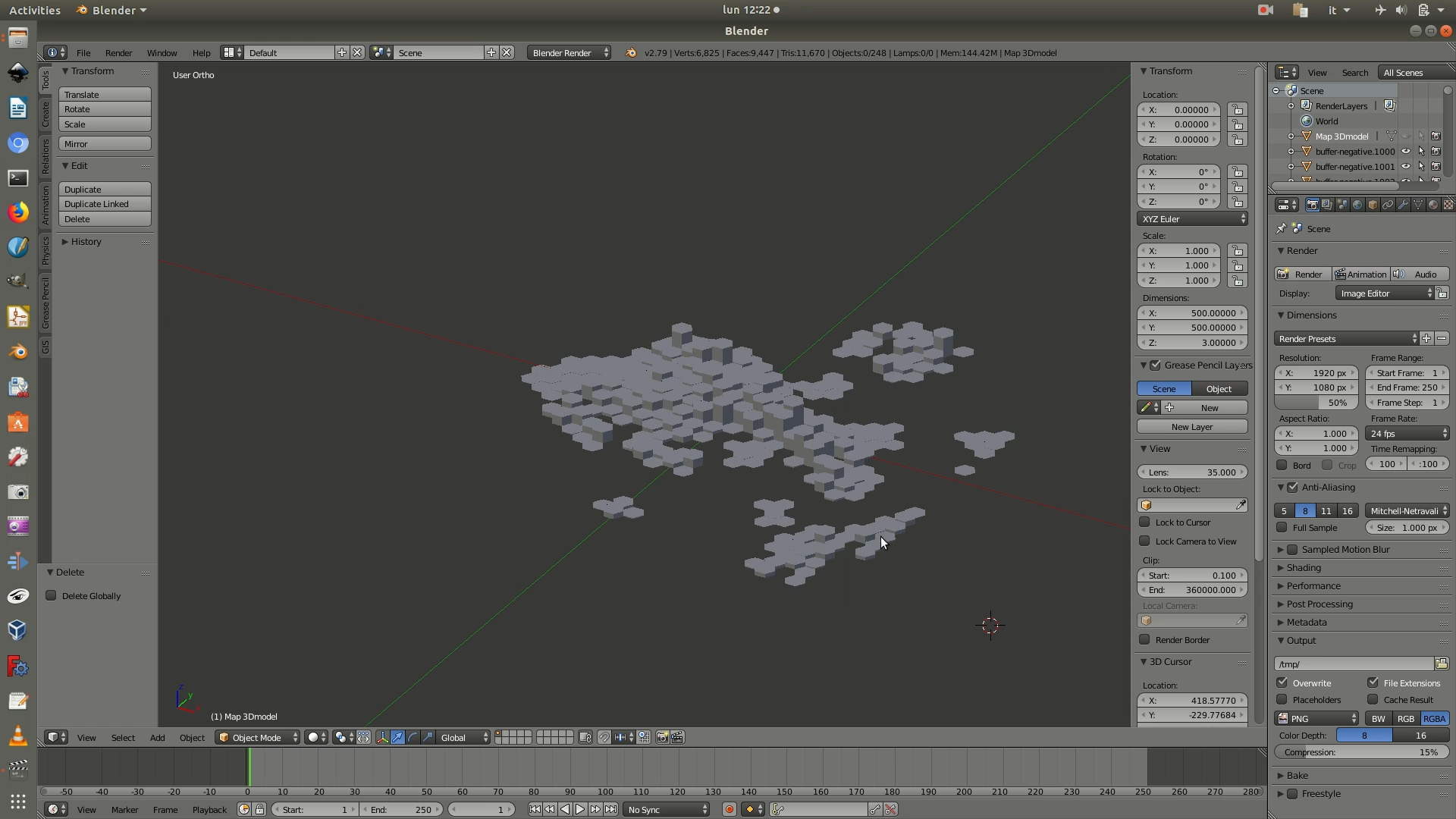Click the Animation render button
This screenshot has width=1456, height=819.
coord(1362,274)
